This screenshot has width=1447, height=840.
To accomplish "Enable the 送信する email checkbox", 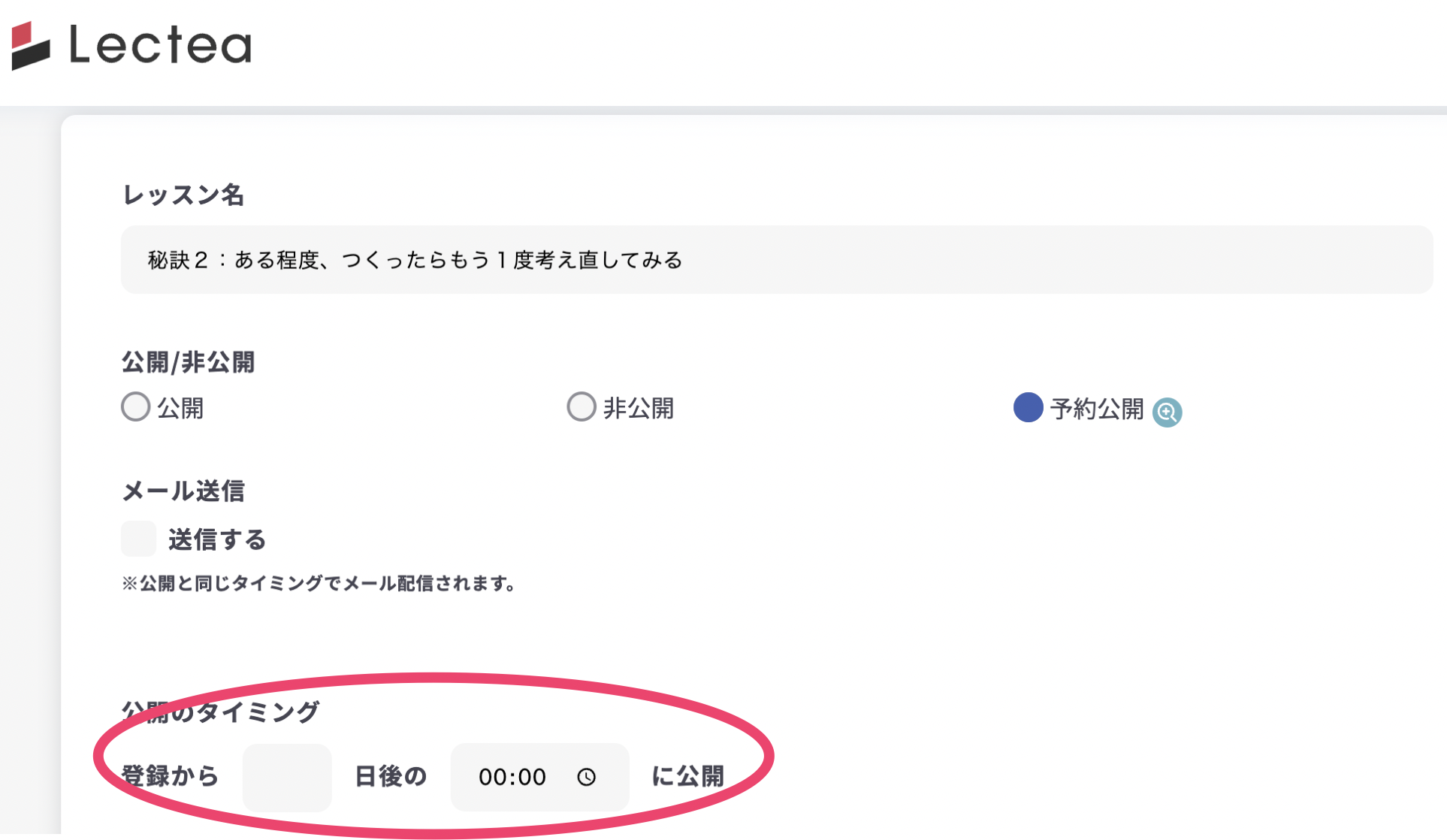I will point(139,539).
